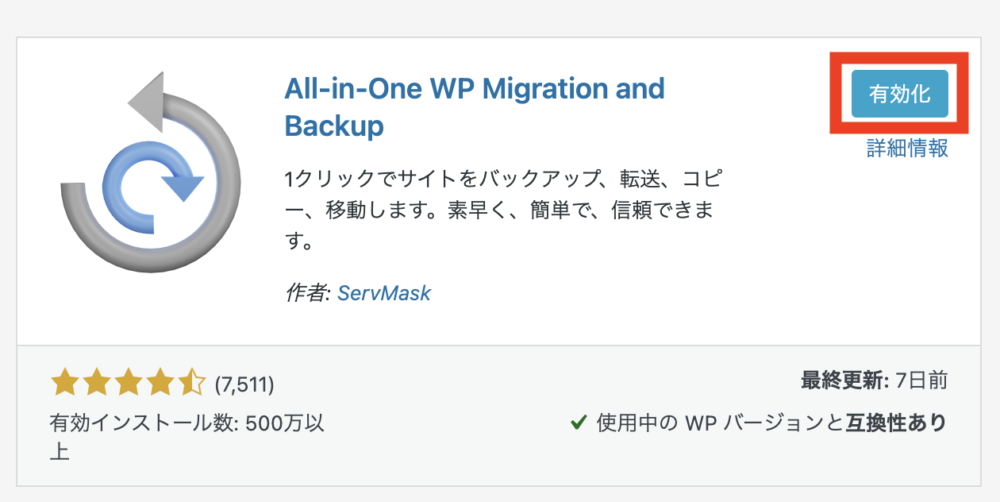Open the 詳細情報 details link
Image resolution: width=1000 pixels, height=502 pixels.
tap(908, 148)
